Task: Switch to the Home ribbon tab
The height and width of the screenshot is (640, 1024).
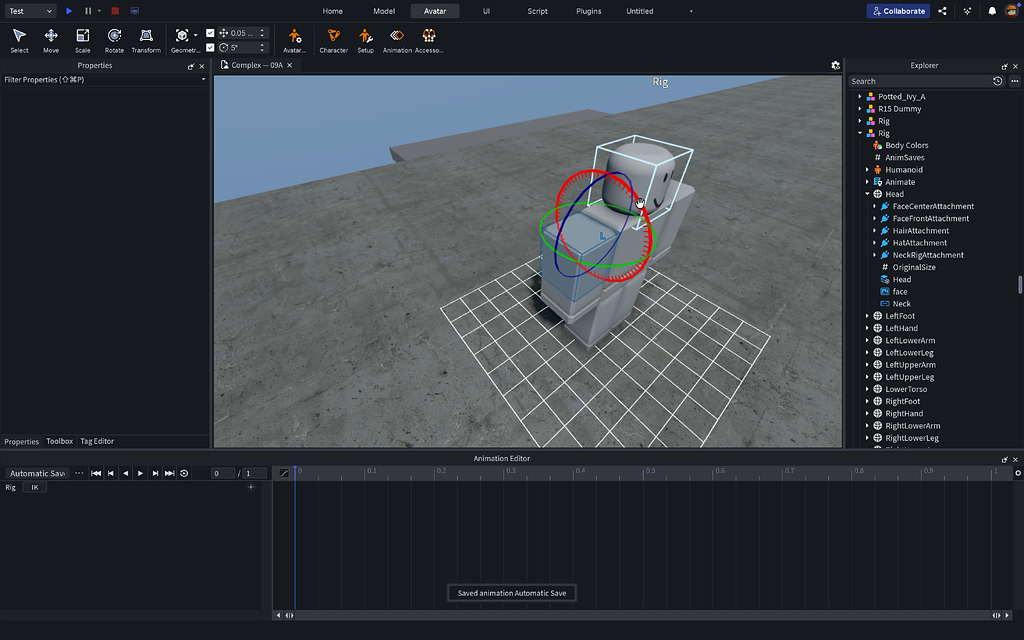Action: click(332, 11)
